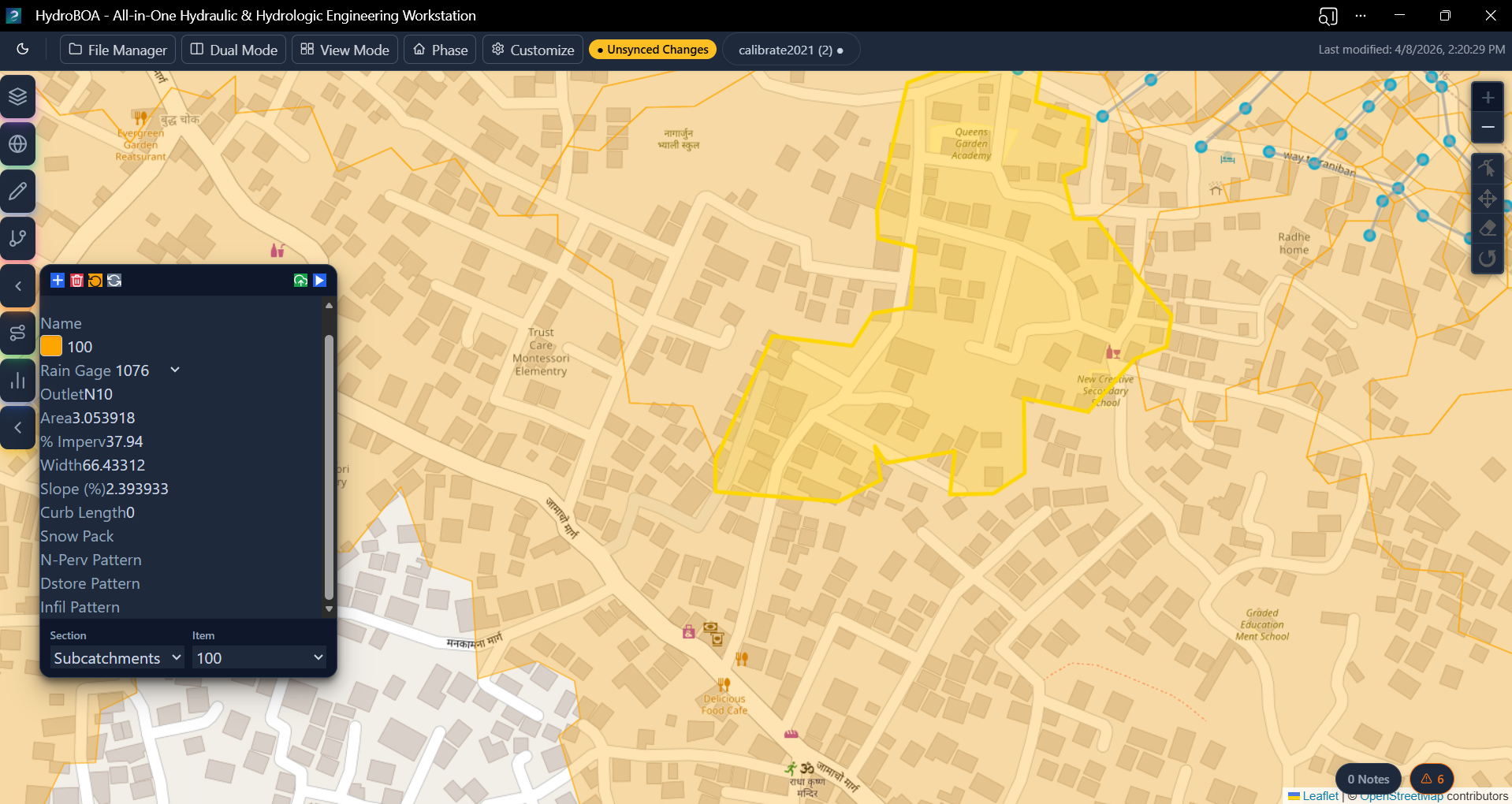Open the map layers panel
The height and width of the screenshot is (804, 1512).
[x=18, y=97]
